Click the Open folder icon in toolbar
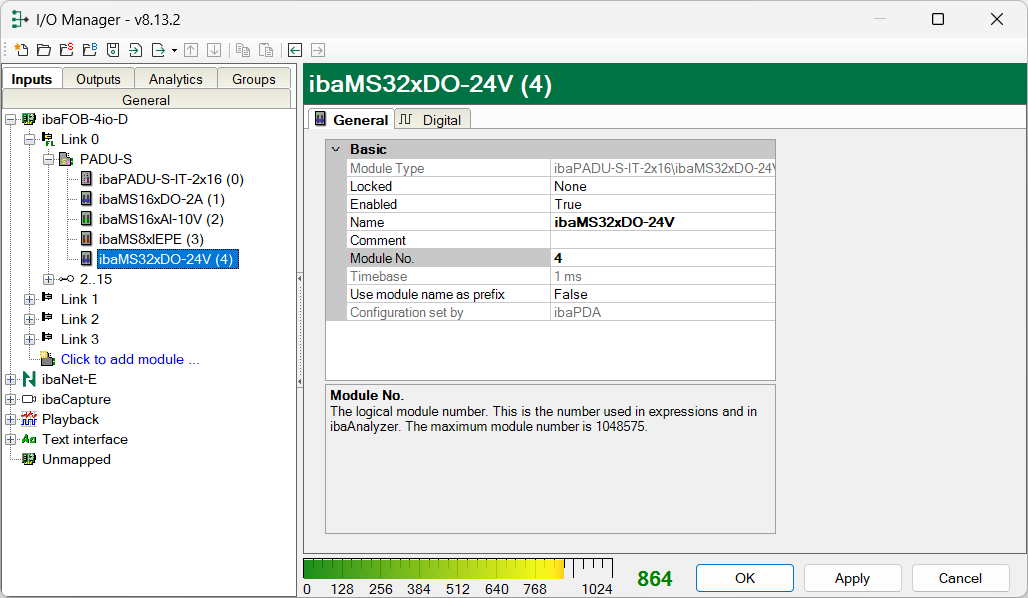This screenshot has height=598, width=1028. coord(43,50)
